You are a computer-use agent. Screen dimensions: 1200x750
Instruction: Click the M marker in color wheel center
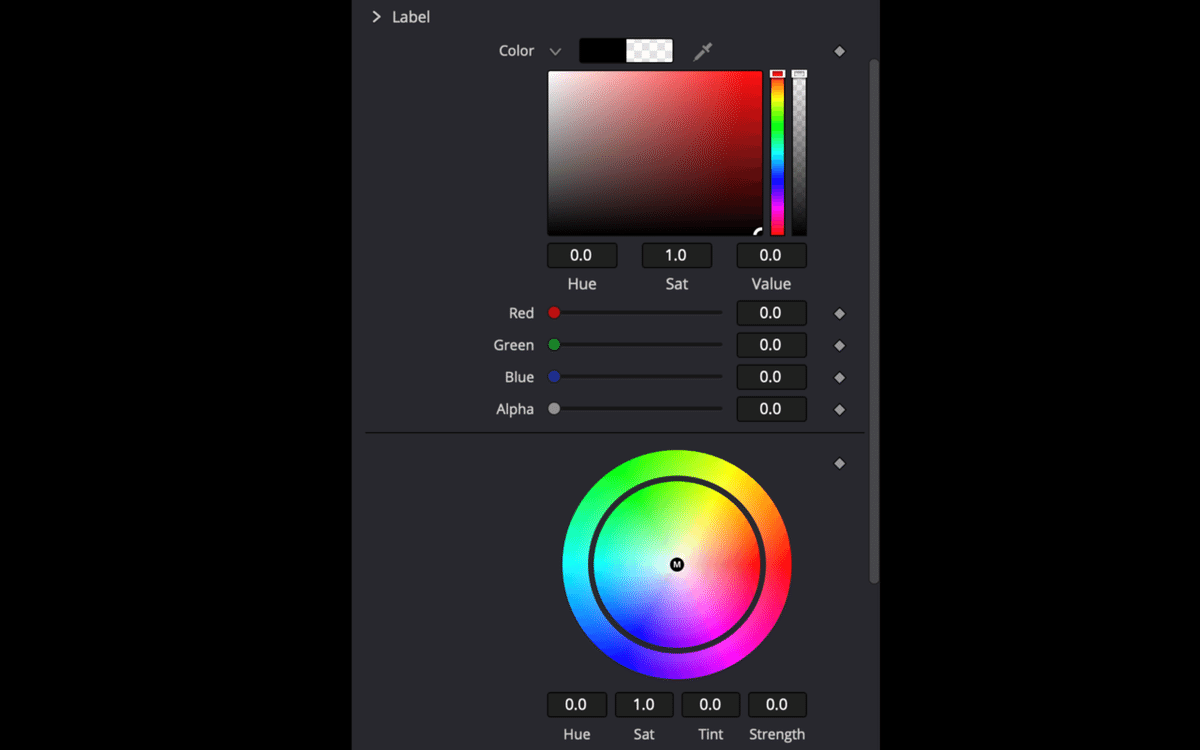(x=677, y=565)
